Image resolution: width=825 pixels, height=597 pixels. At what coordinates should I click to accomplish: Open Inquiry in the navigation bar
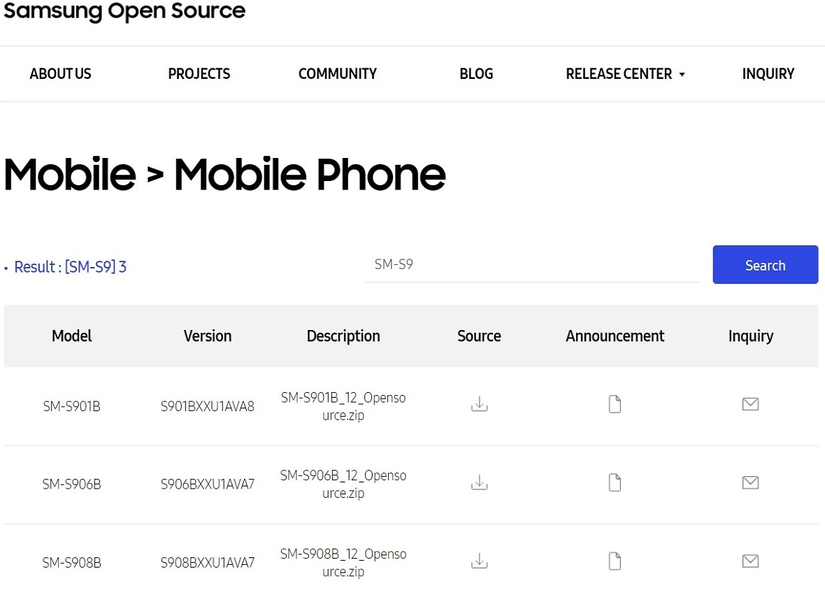point(768,74)
